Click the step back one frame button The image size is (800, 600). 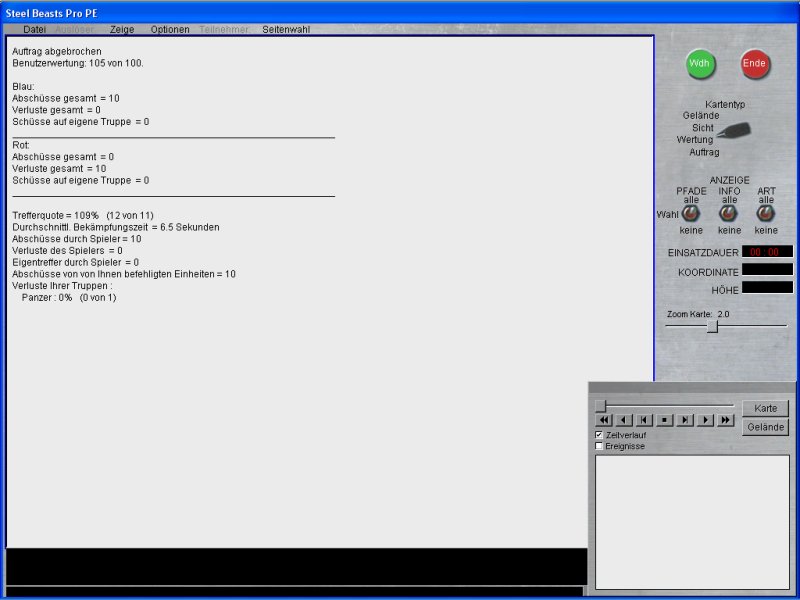(x=645, y=420)
